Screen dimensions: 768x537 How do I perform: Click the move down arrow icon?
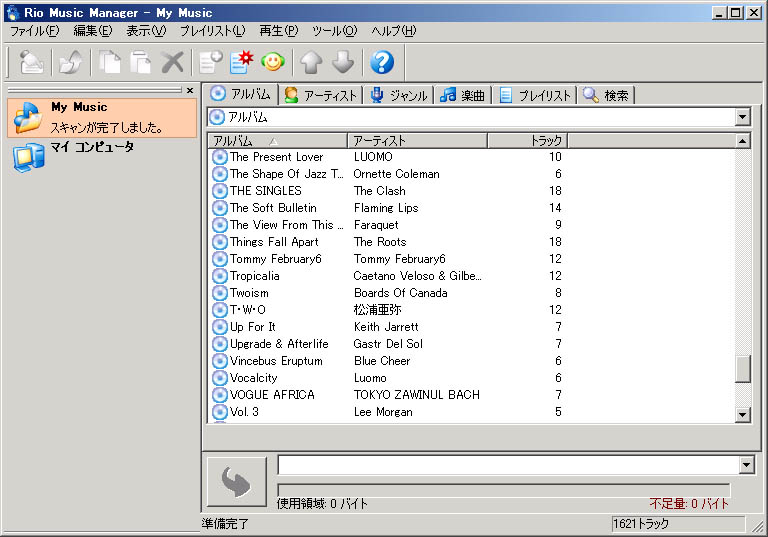point(343,62)
